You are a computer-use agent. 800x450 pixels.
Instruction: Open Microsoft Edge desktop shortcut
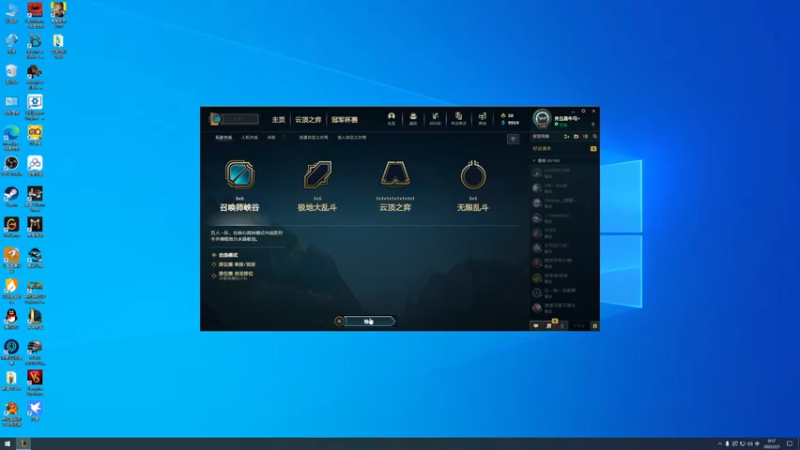click(x=11, y=137)
